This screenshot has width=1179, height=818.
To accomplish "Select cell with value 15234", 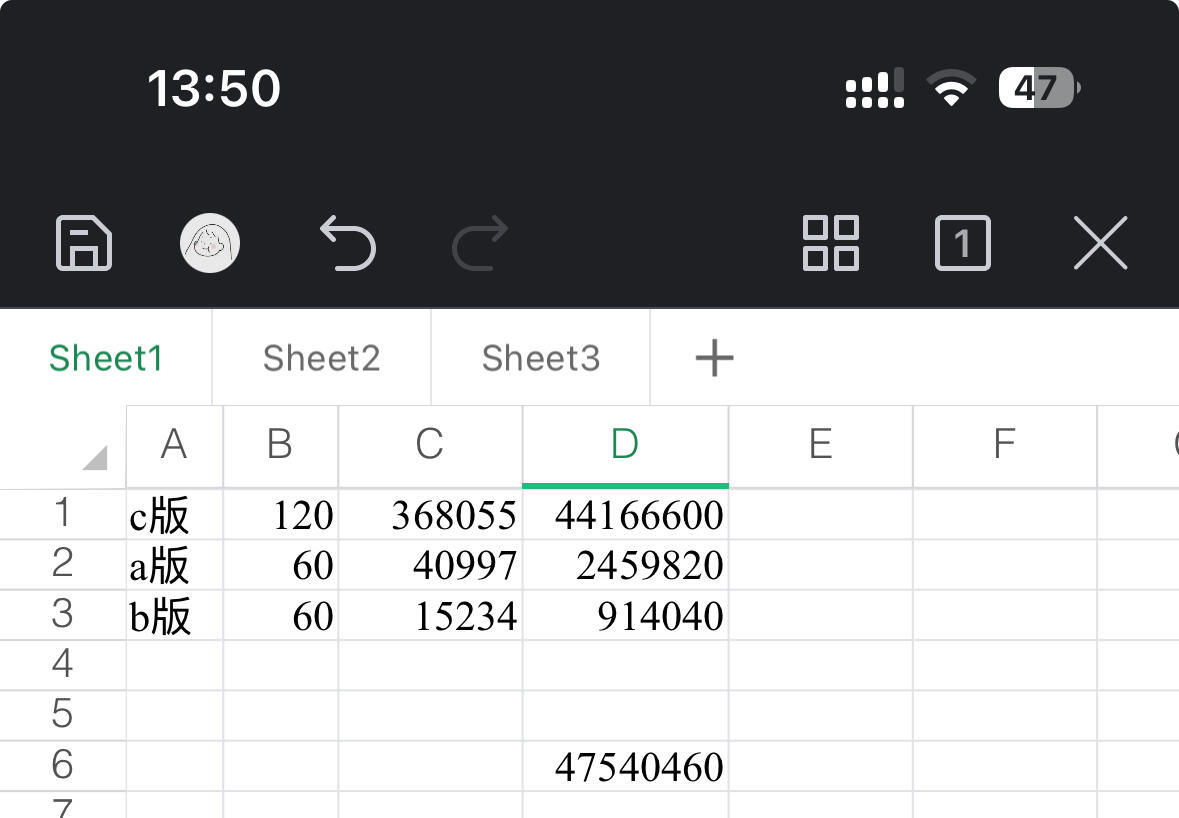I will tap(430, 615).
